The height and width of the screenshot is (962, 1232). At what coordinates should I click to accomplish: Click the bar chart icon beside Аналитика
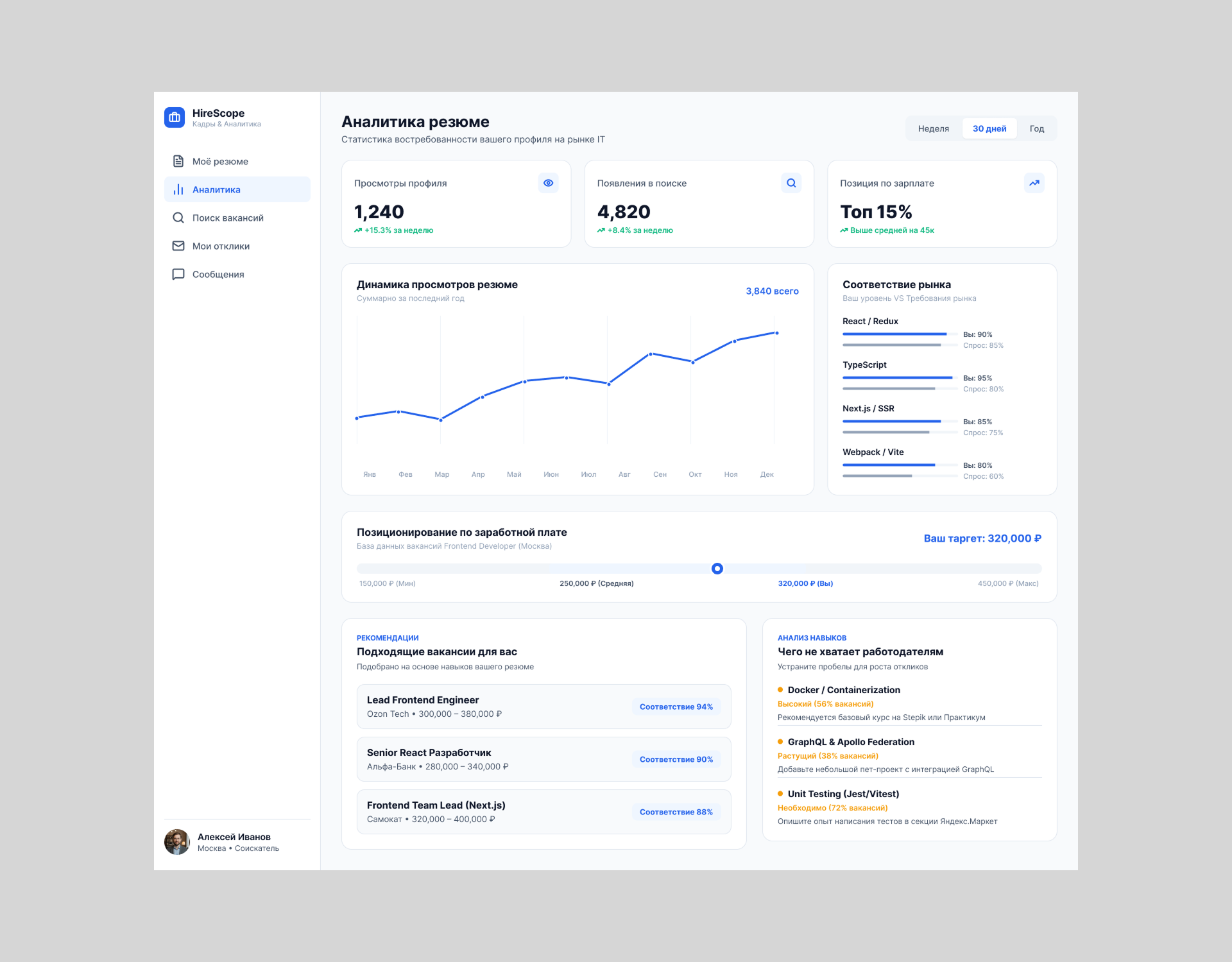pos(178,189)
